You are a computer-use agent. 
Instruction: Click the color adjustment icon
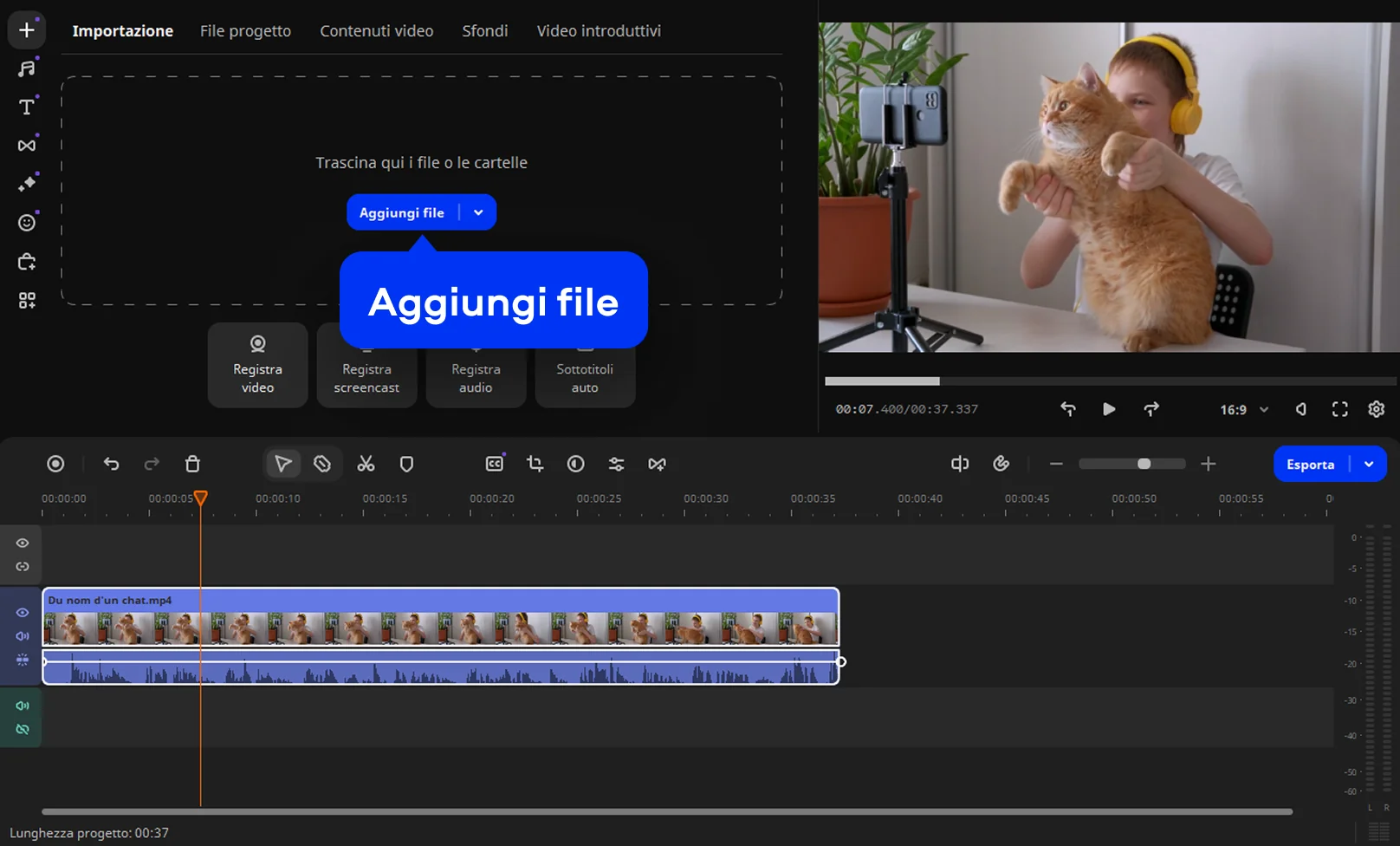point(575,464)
